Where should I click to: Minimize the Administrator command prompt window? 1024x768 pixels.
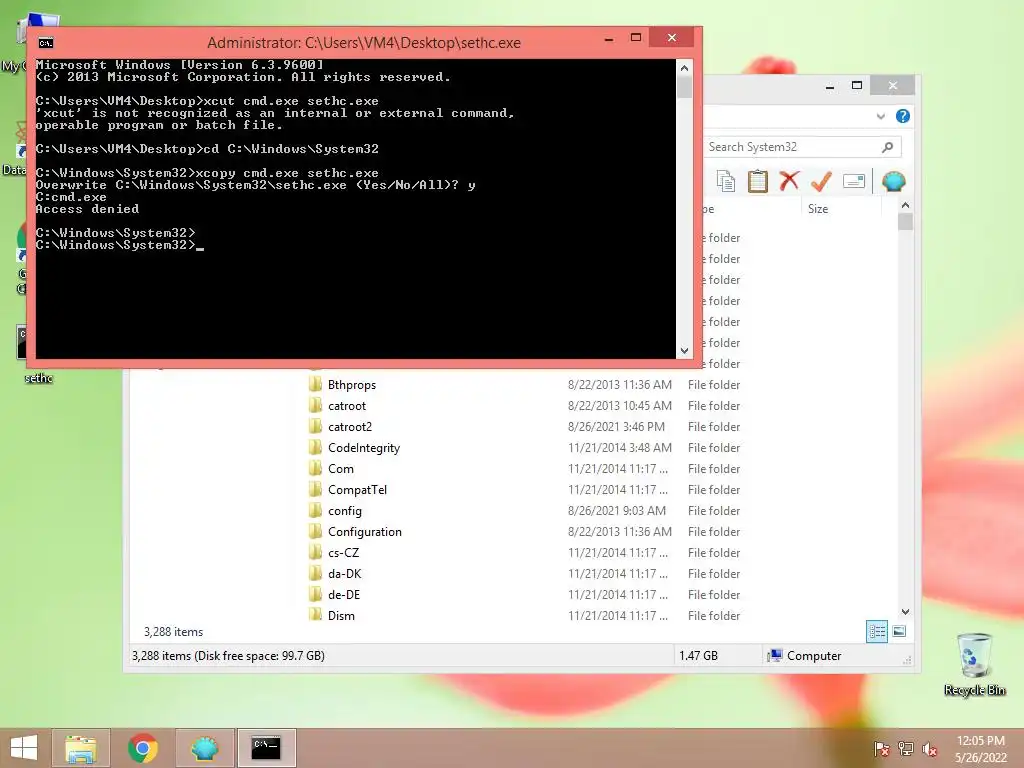click(x=609, y=39)
